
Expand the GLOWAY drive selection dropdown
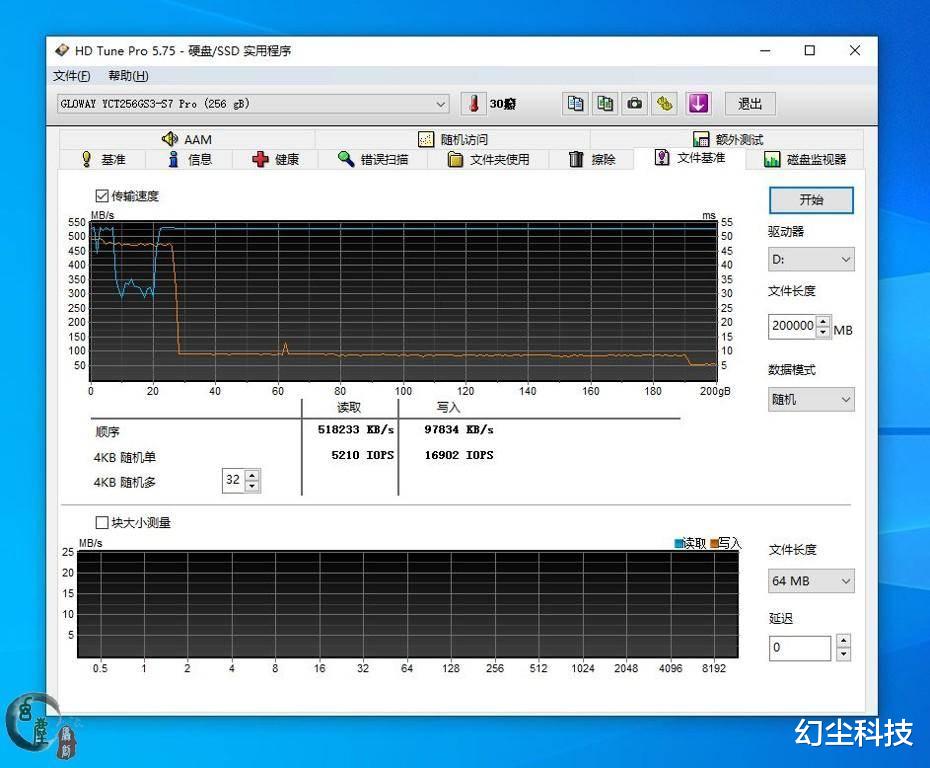coord(441,104)
